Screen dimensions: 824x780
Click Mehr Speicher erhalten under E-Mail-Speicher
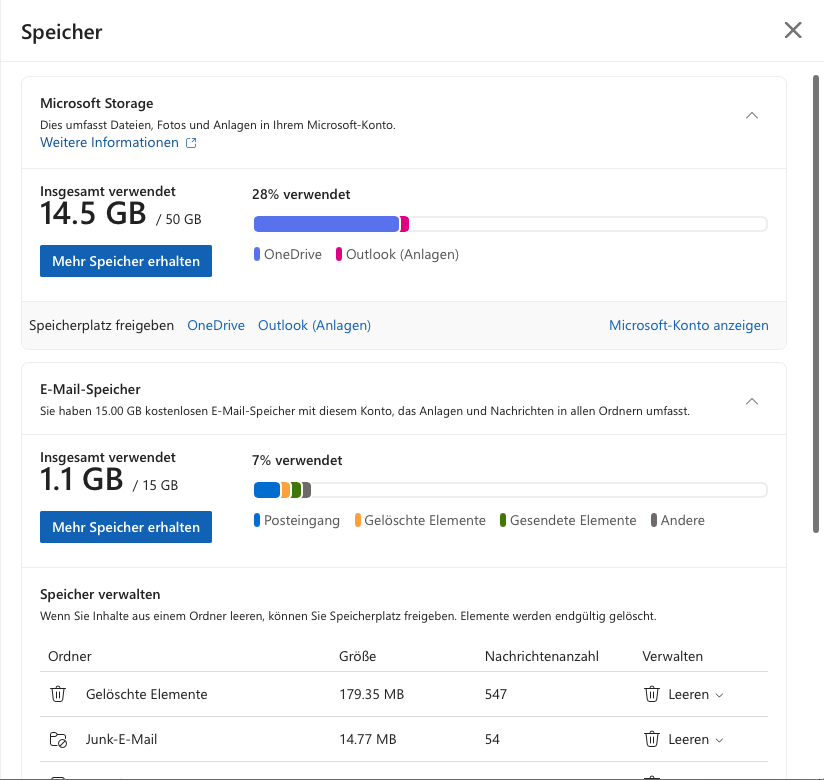[126, 527]
